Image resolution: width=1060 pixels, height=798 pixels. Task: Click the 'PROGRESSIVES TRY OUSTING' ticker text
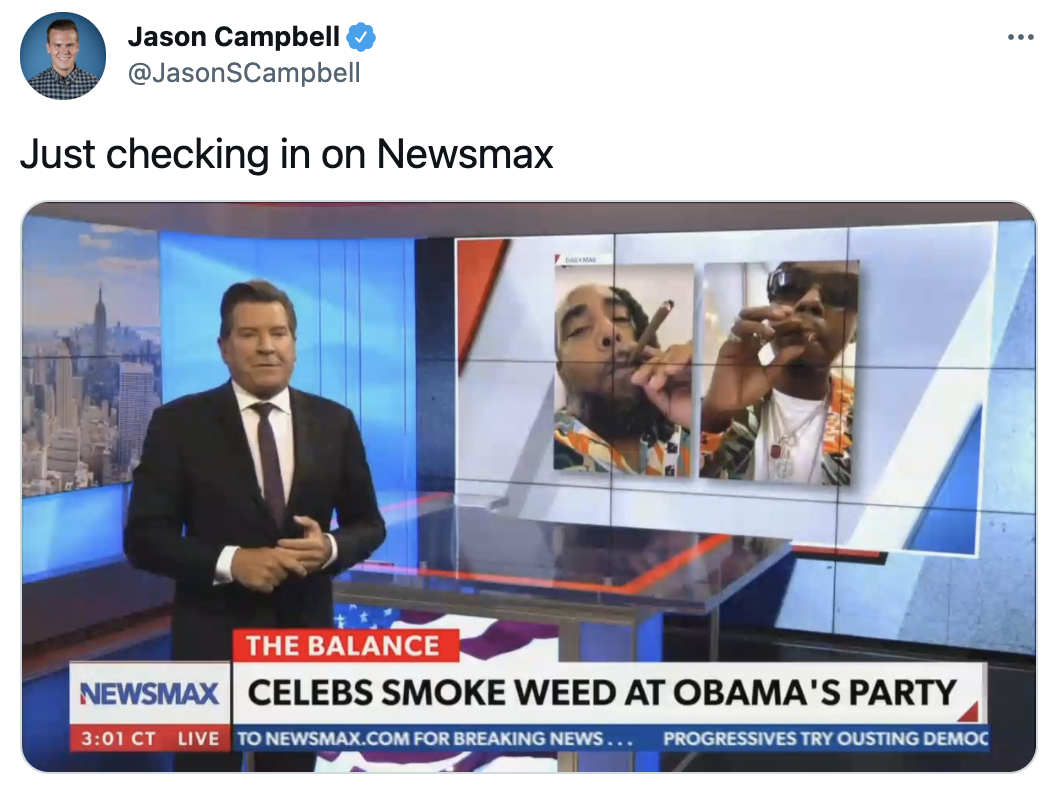coord(825,738)
